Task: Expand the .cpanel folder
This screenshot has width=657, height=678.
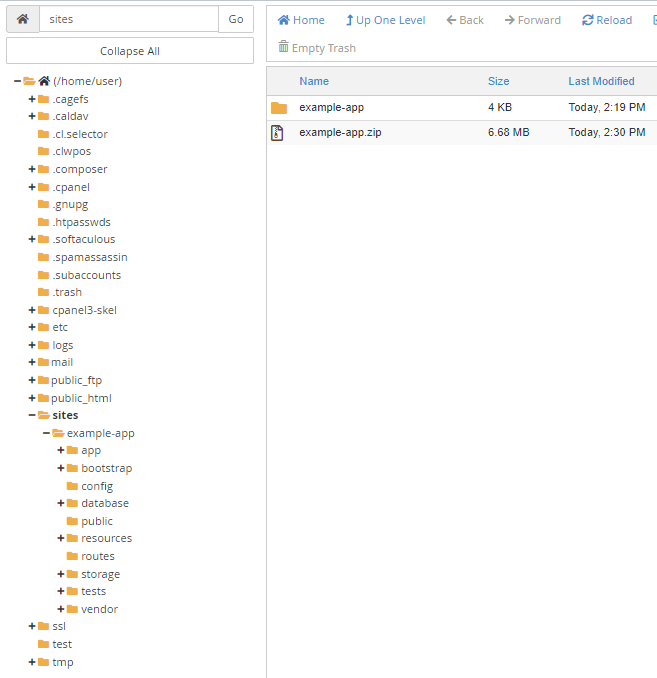Action: tap(32, 187)
